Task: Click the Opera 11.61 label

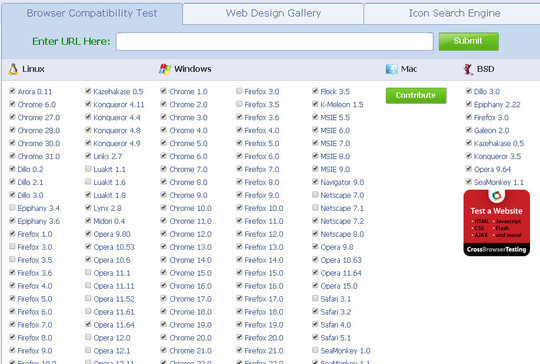Action: point(114,312)
